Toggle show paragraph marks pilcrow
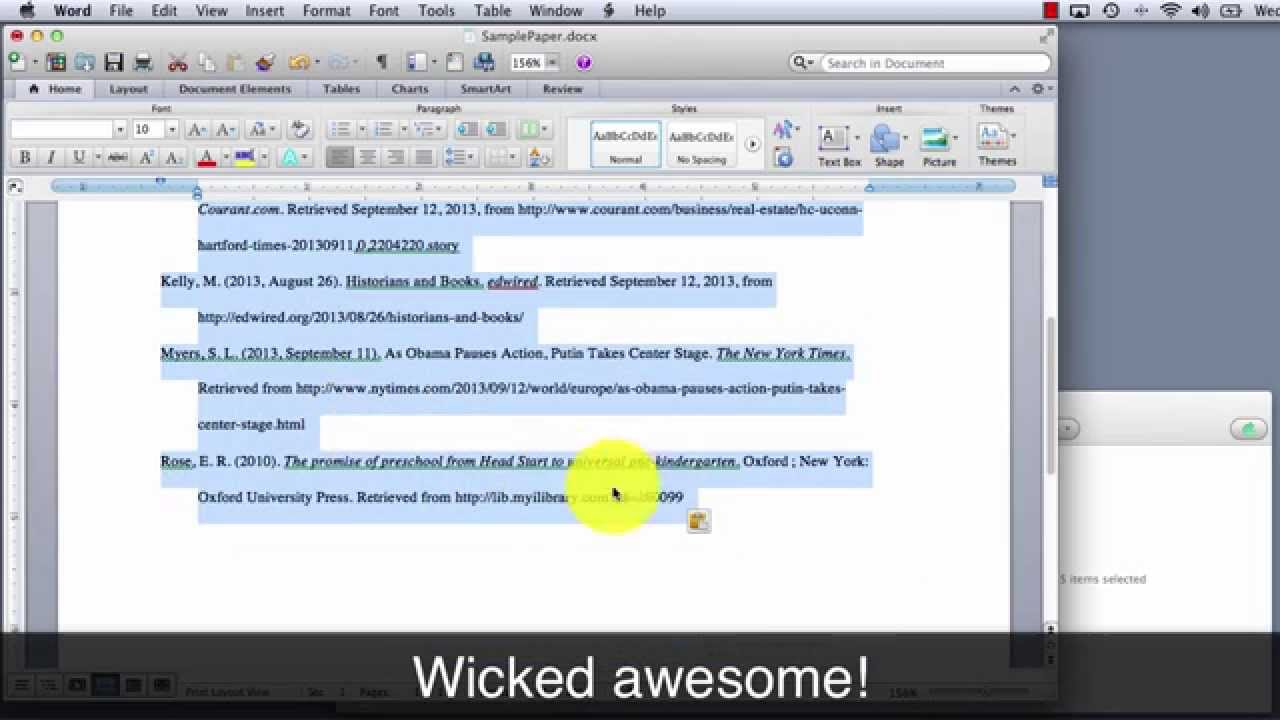1280x720 pixels. coord(381,63)
